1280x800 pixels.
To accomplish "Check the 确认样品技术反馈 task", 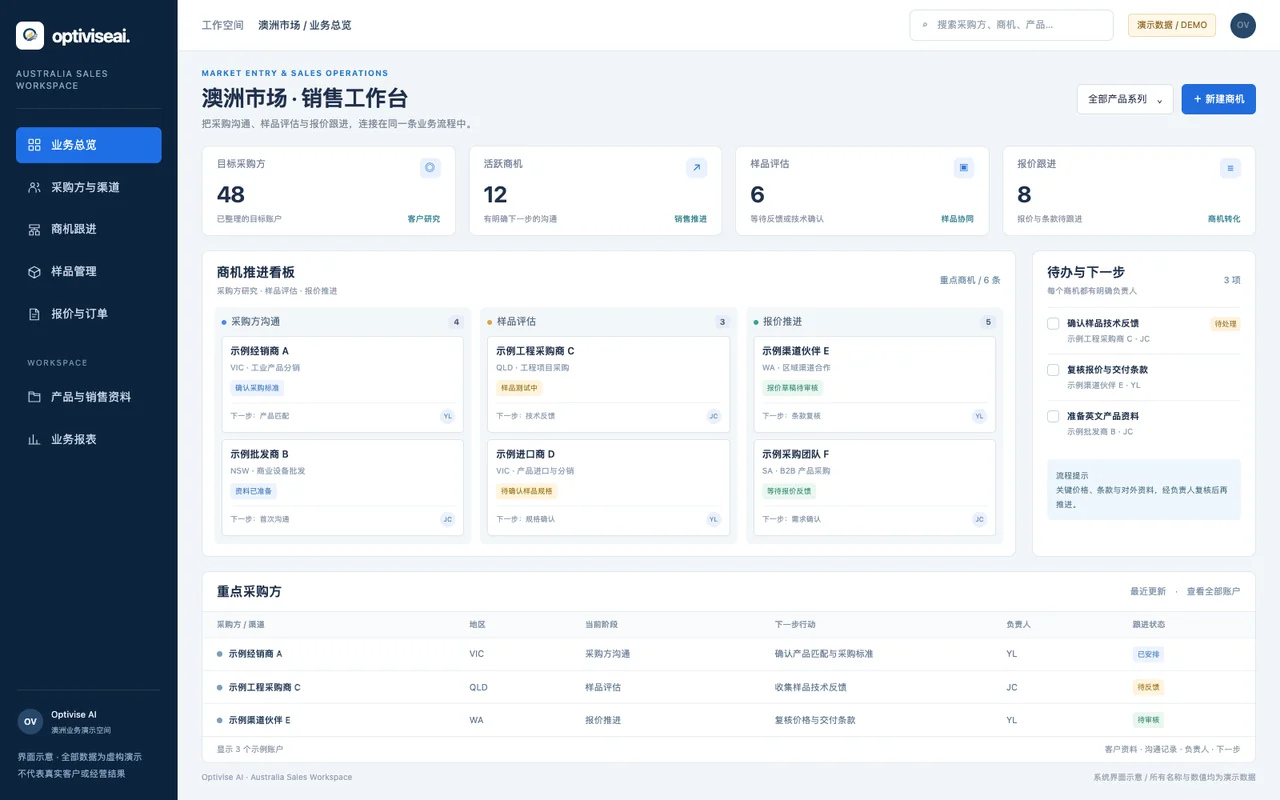I will pyautogui.click(x=1053, y=323).
